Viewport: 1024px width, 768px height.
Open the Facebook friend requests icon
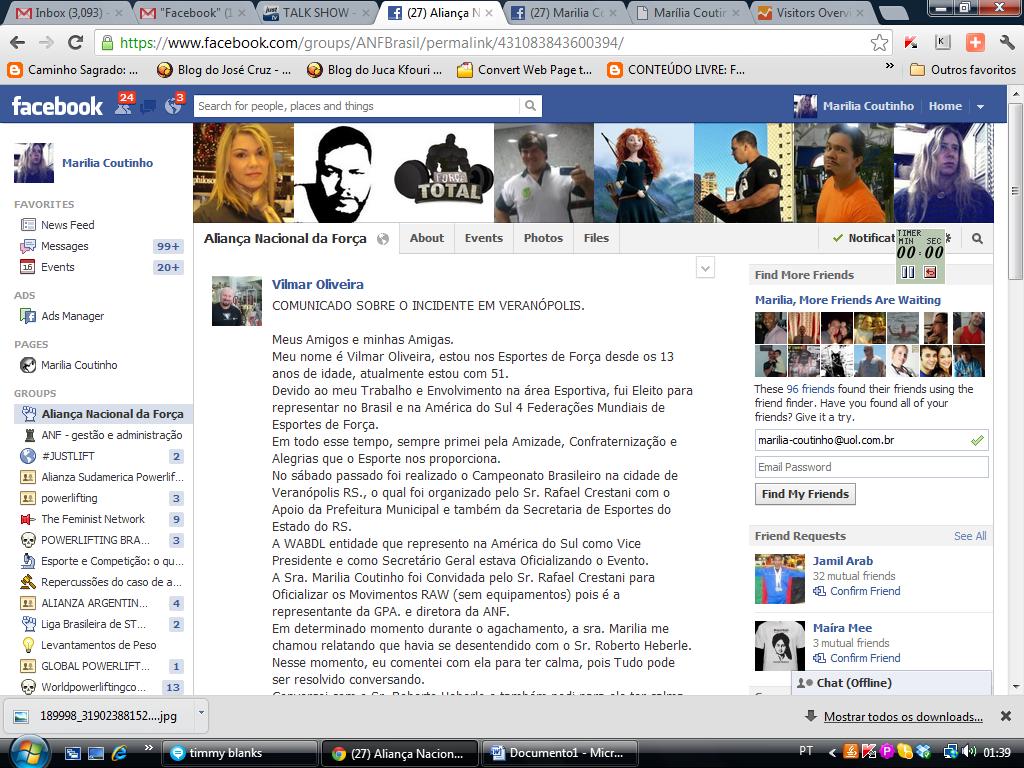(x=124, y=104)
